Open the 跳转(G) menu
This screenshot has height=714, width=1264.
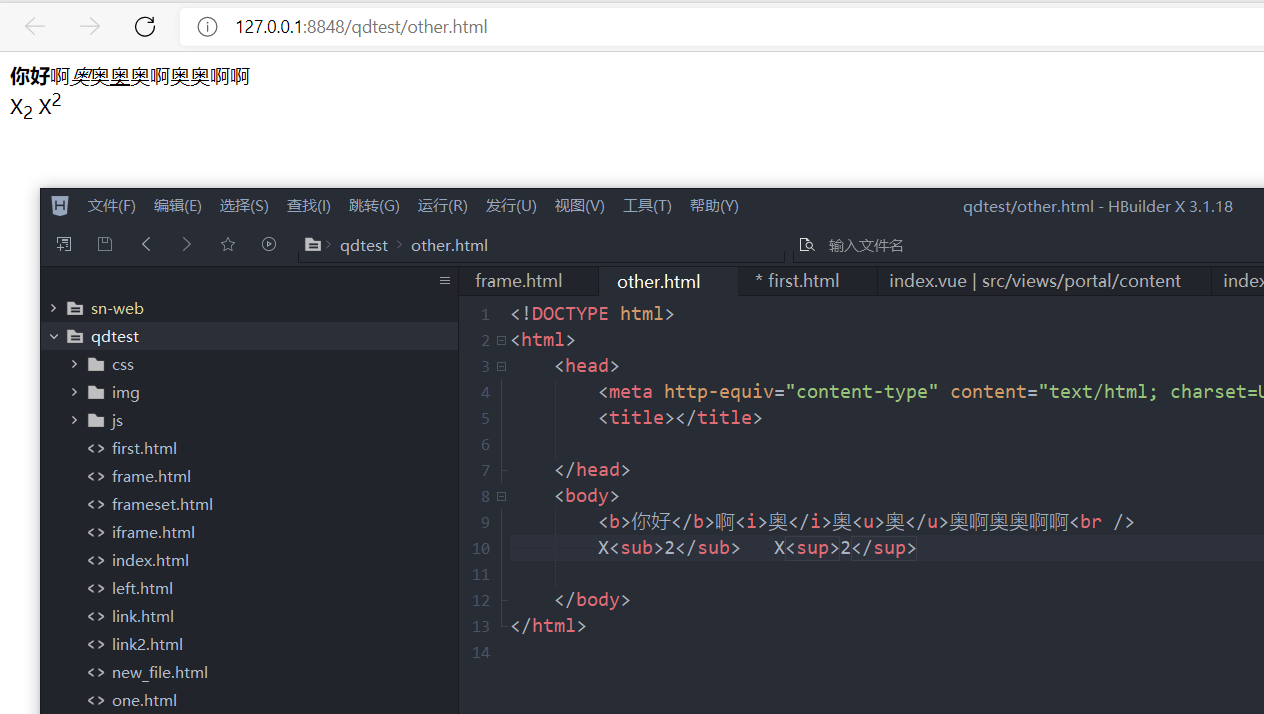pyautogui.click(x=374, y=206)
